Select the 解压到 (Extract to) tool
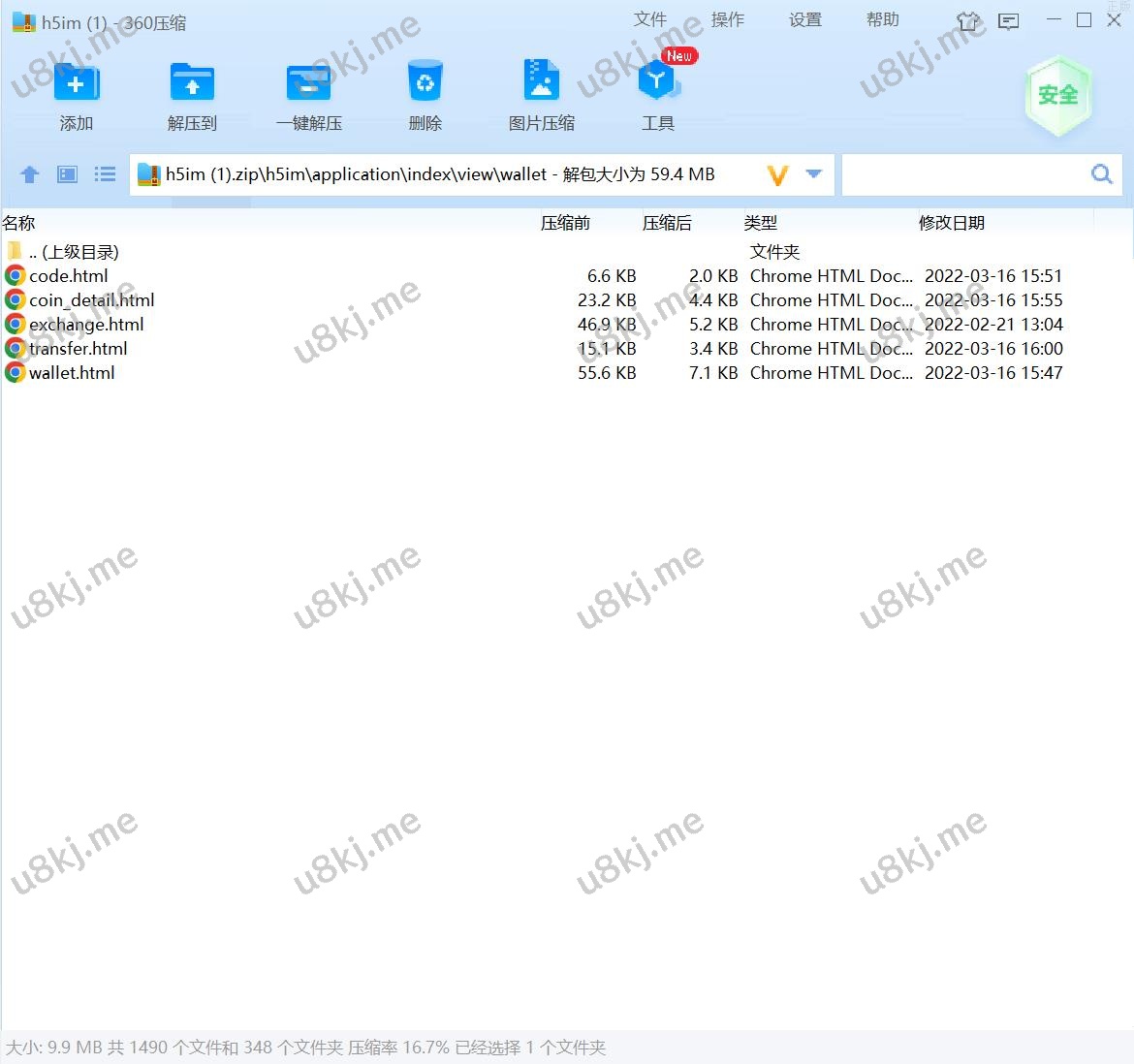Image resolution: width=1134 pixels, height=1064 pixels. (192, 92)
